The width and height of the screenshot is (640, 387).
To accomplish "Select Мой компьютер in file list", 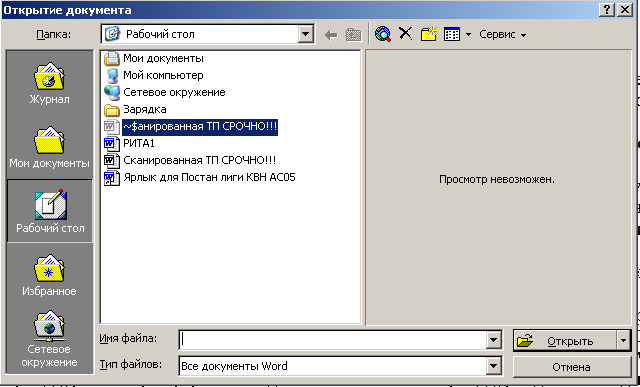I will [153, 76].
